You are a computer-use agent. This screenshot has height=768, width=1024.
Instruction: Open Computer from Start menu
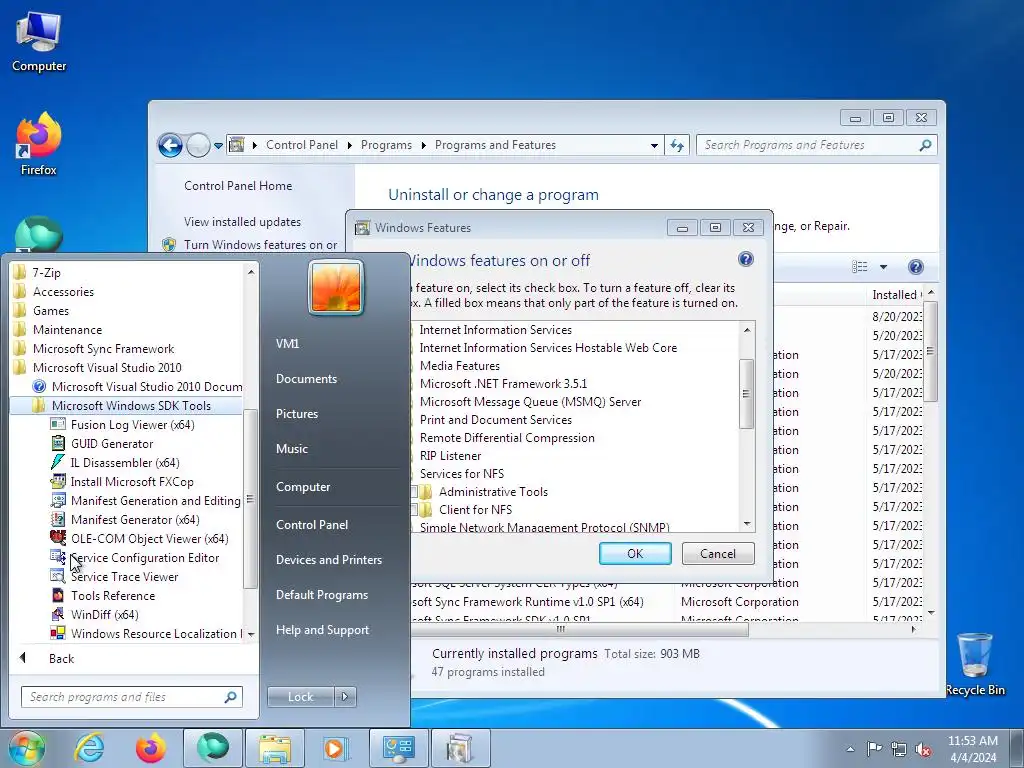(x=303, y=487)
